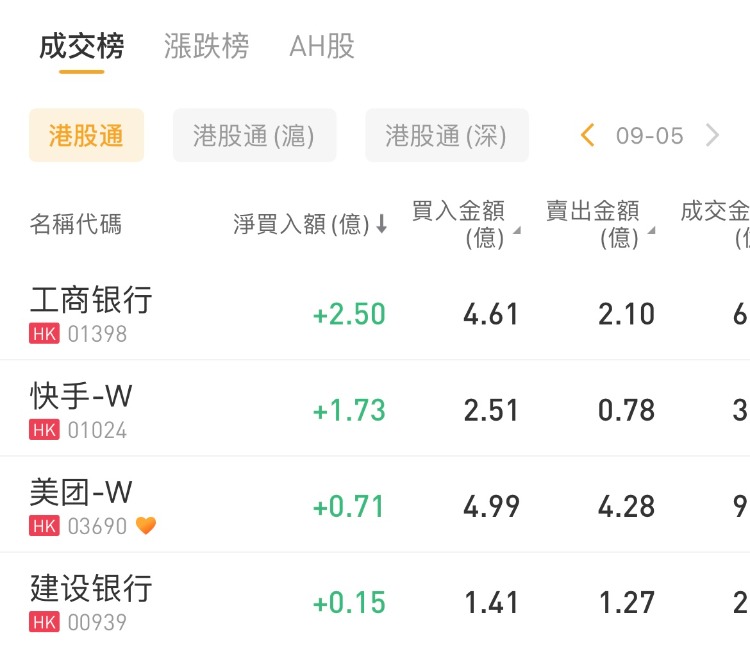
Task: Click the 09-05 date label
Action: tap(650, 136)
